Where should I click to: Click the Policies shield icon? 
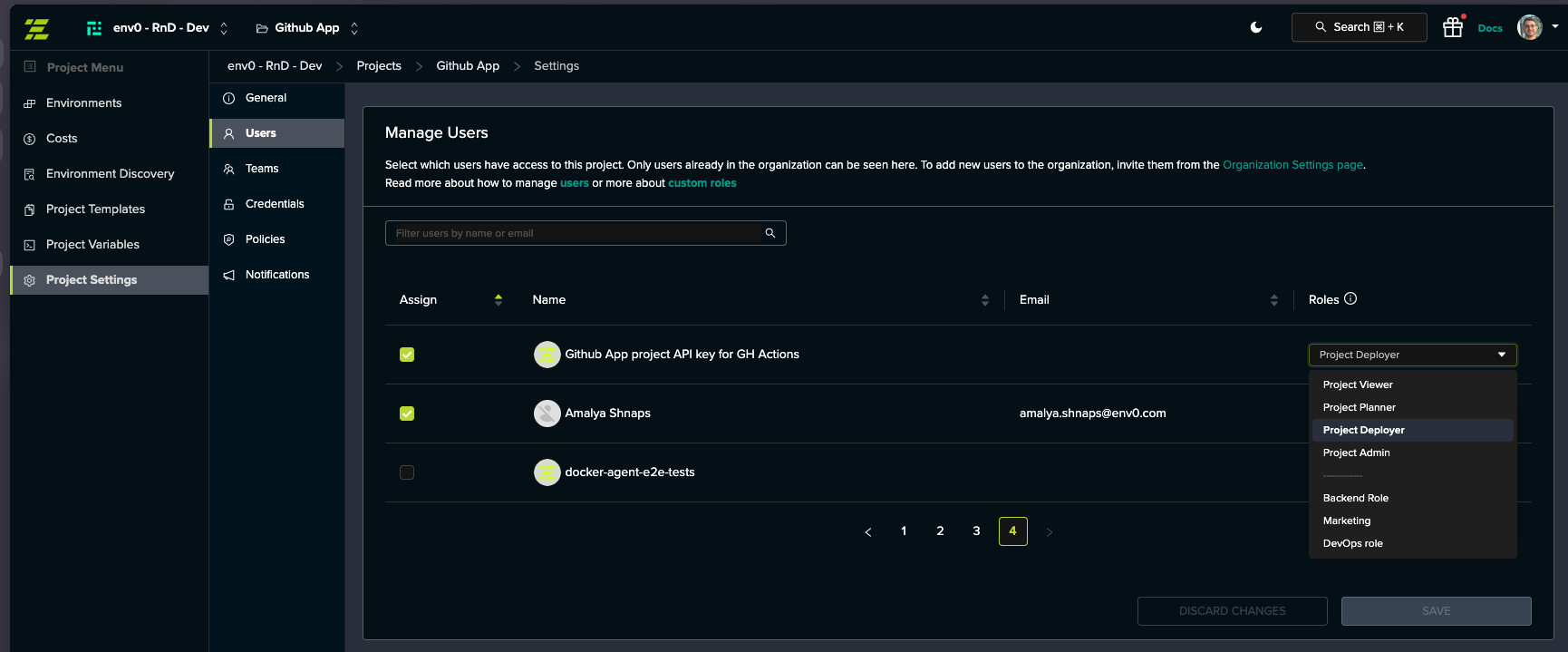point(229,239)
